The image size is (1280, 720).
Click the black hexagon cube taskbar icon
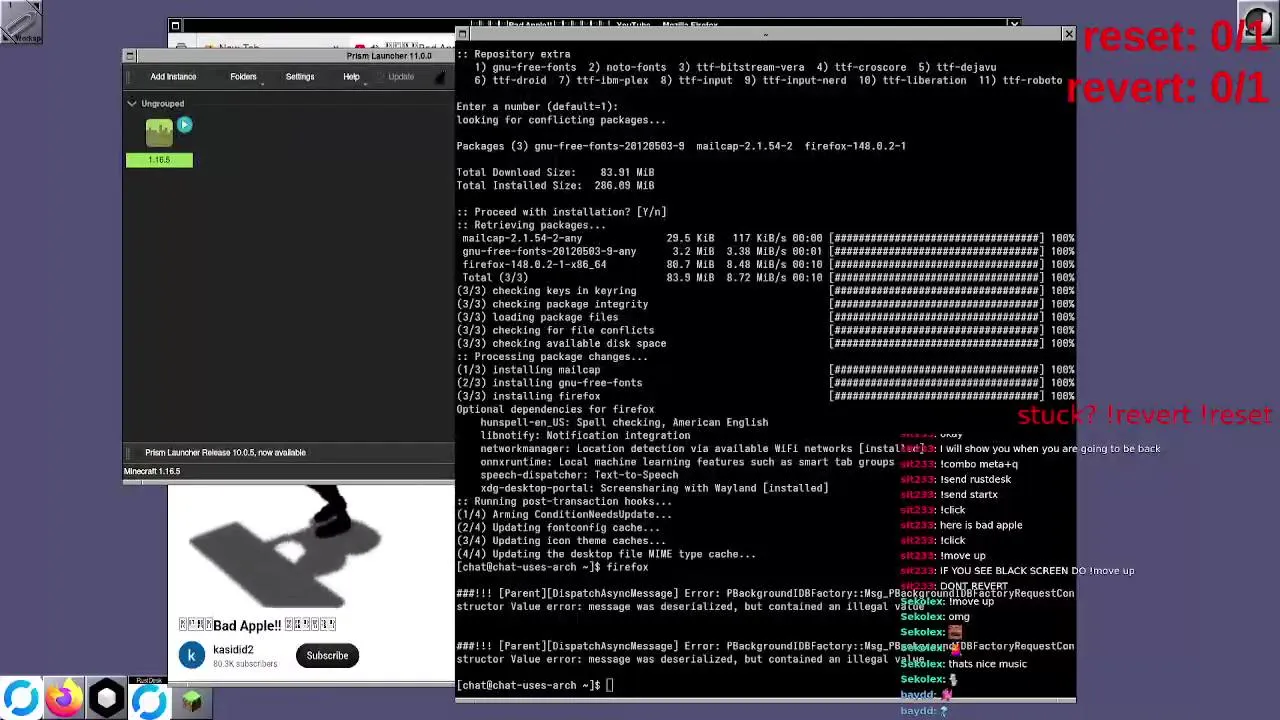tap(107, 698)
